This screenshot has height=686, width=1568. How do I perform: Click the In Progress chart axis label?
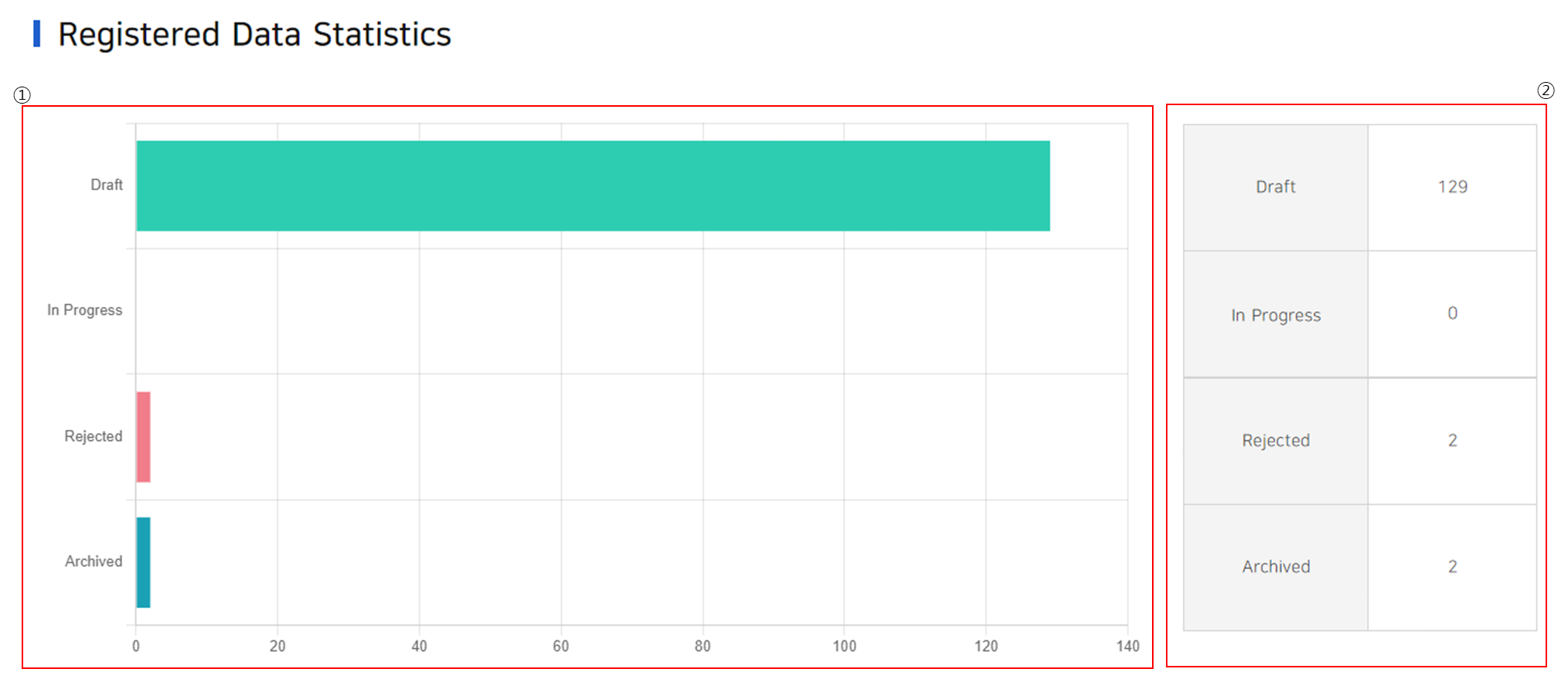coord(84,310)
